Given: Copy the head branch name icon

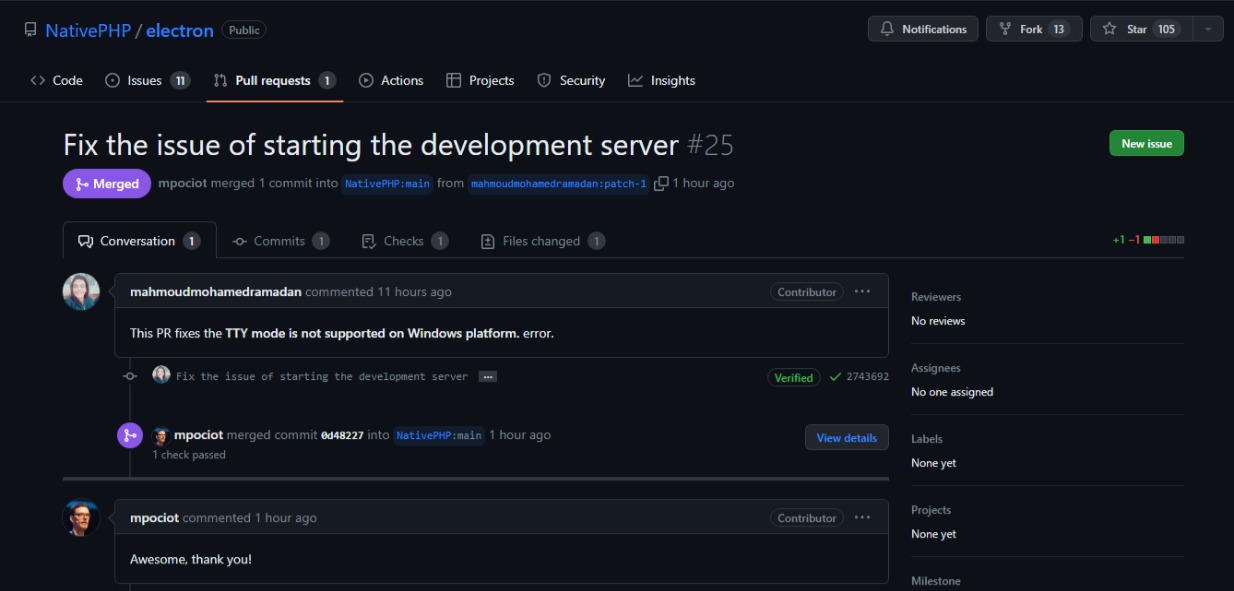Looking at the screenshot, I should coord(661,184).
